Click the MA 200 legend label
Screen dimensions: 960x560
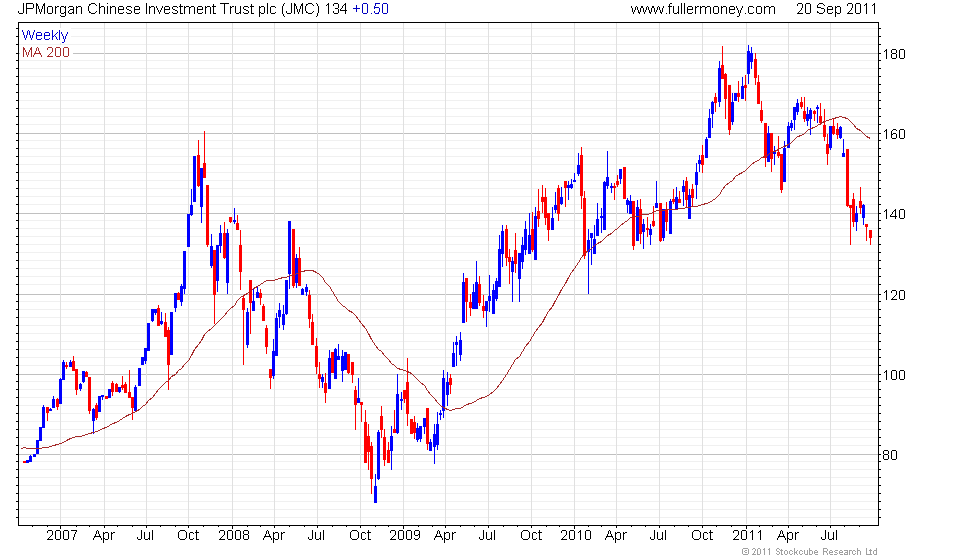(46, 53)
